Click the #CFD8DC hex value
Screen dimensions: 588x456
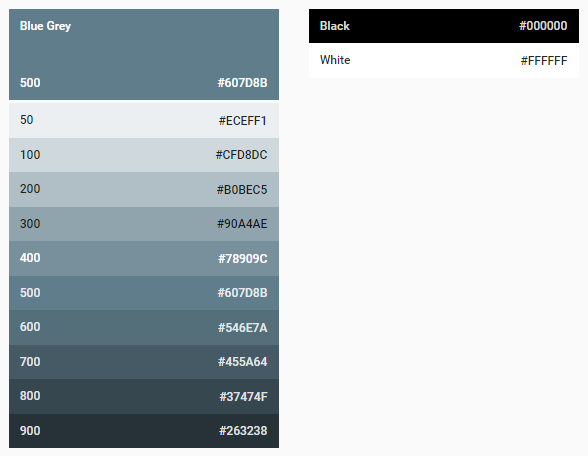coord(241,155)
